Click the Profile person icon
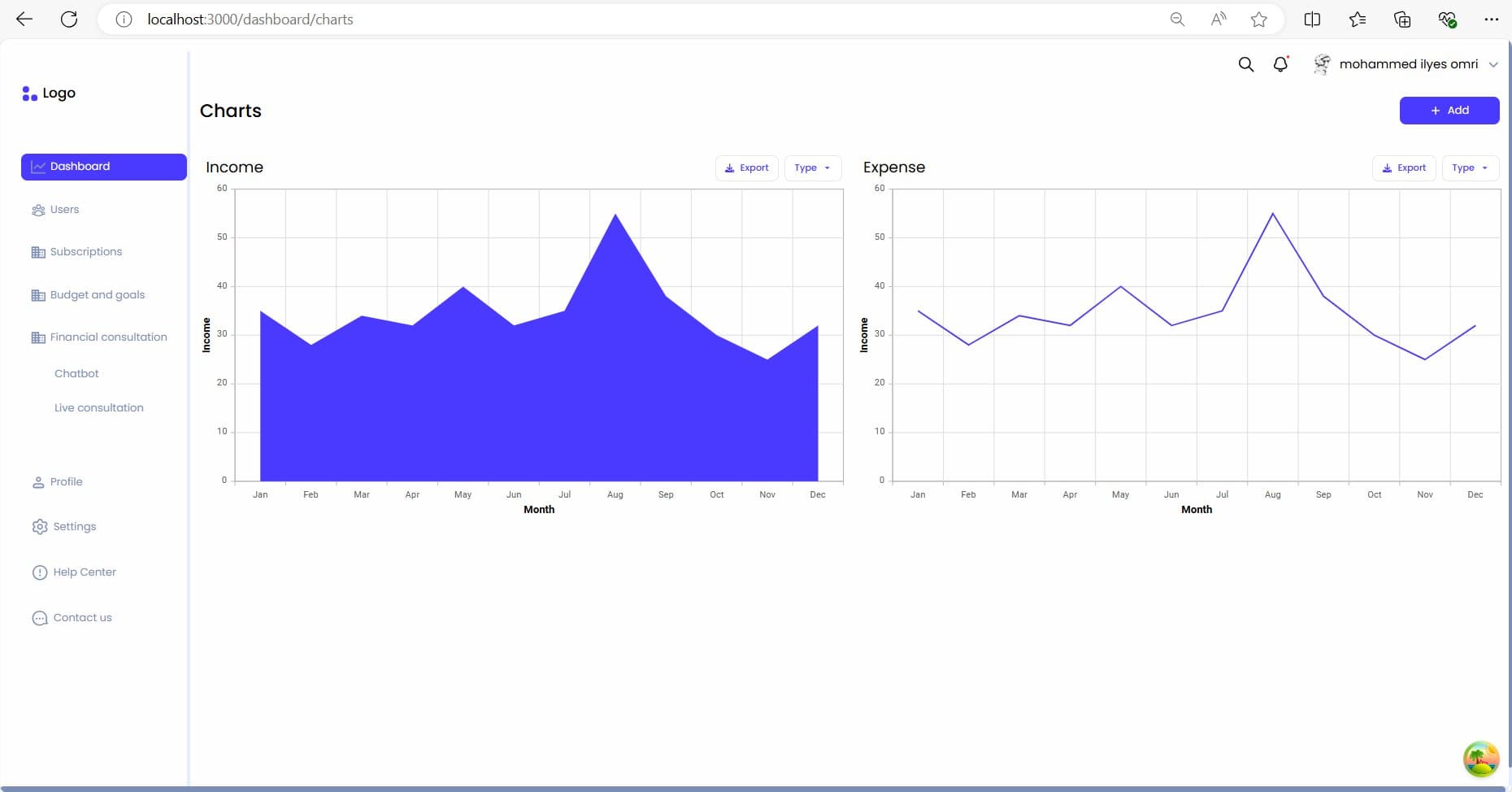1512x792 pixels. [38, 482]
